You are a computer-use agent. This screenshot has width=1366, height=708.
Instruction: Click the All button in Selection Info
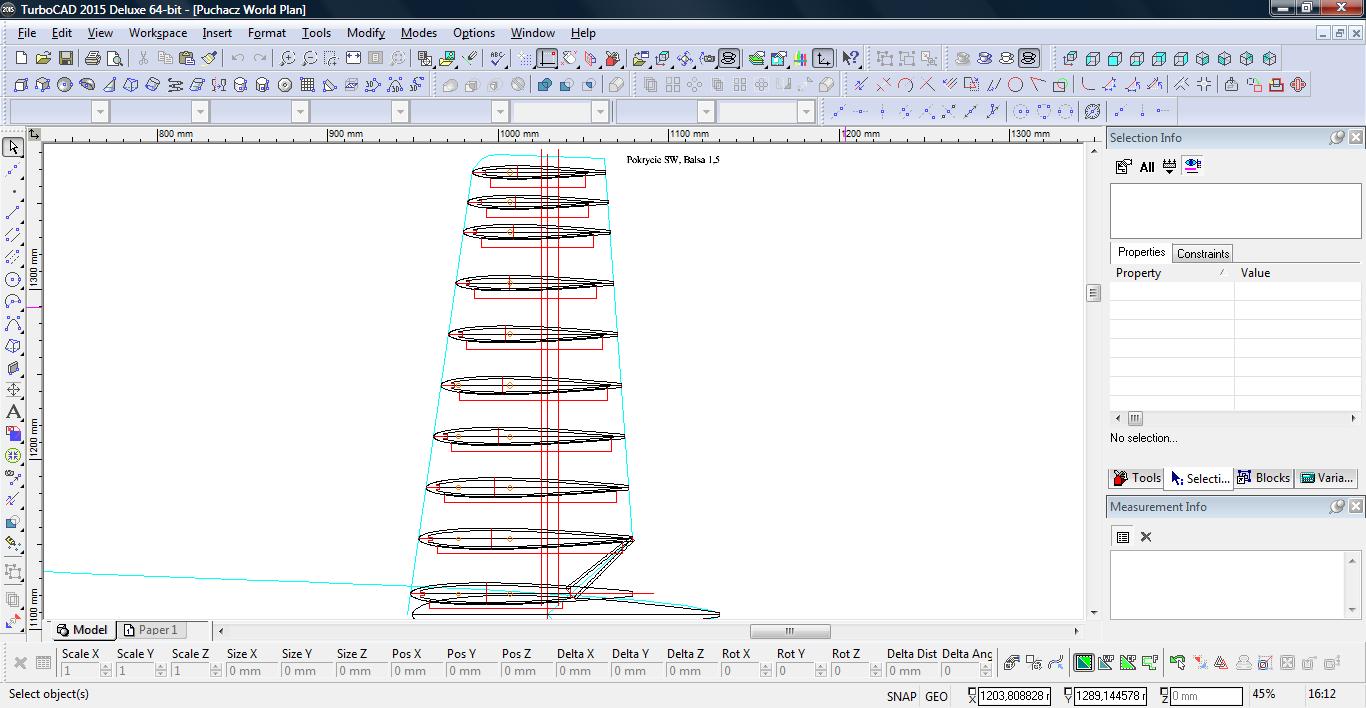(x=1146, y=167)
